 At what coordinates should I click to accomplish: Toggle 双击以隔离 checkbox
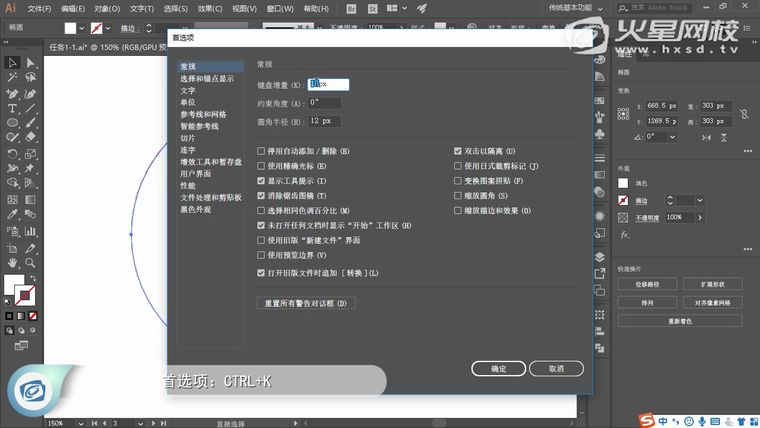coord(458,151)
